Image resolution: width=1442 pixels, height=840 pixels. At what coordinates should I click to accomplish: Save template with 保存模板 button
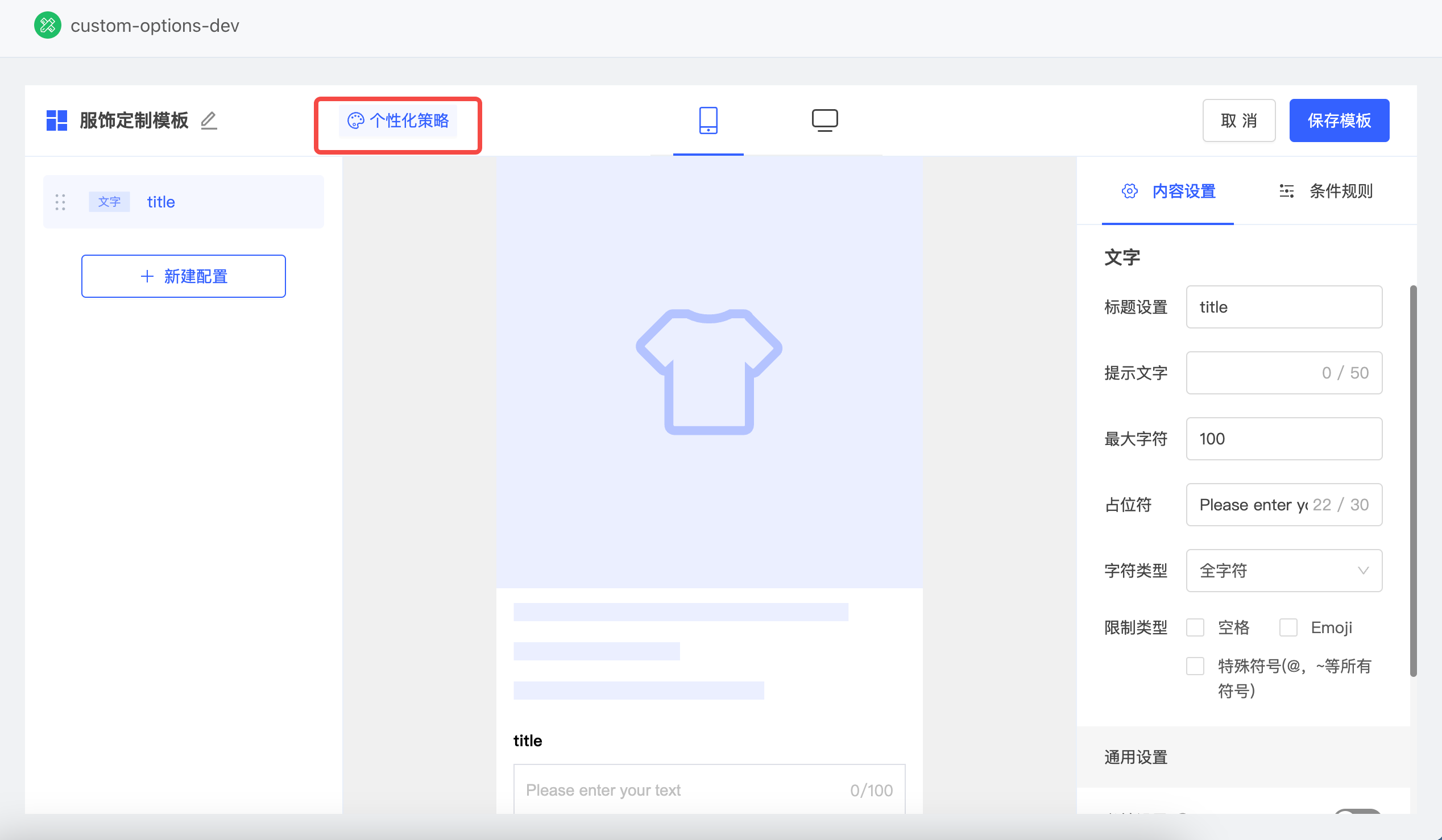pyautogui.click(x=1339, y=120)
